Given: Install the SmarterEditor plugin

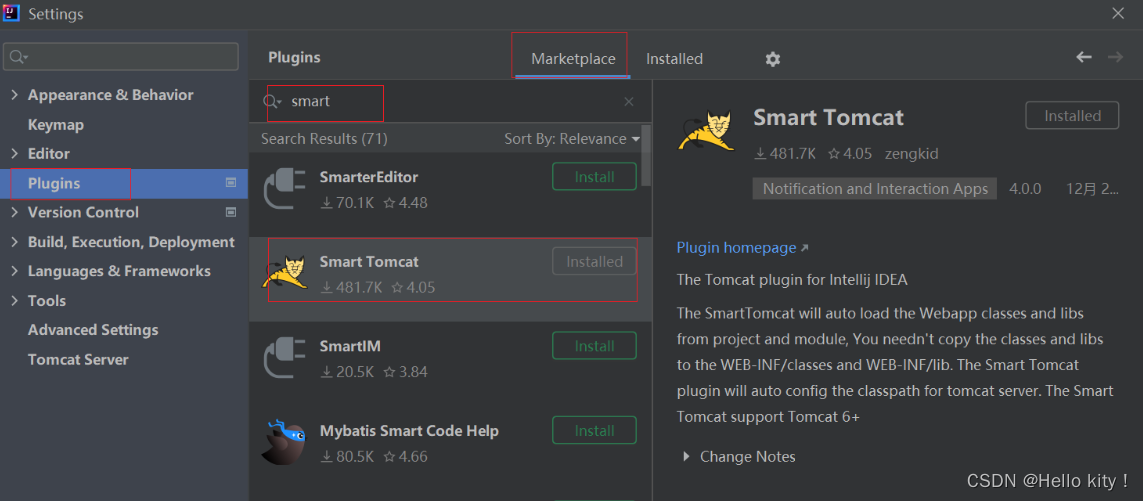Looking at the screenshot, I should pyautogui.click(x=594, y=176).
